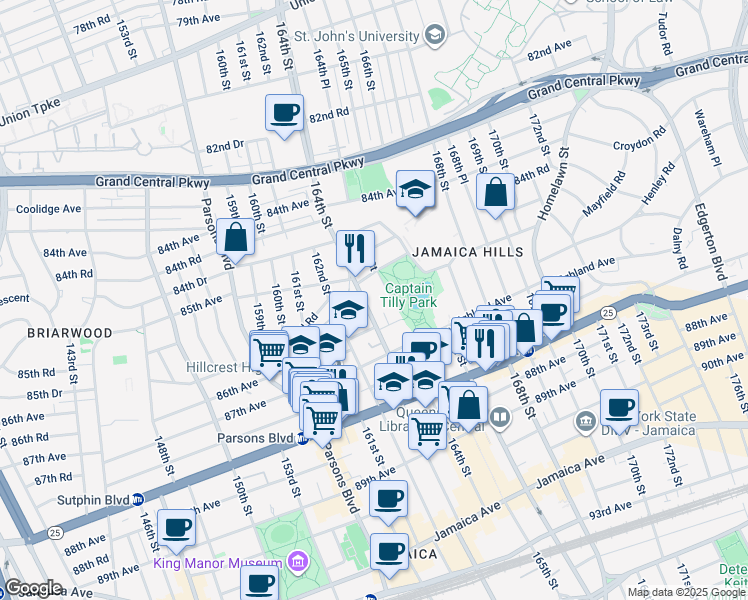Click the Captain Tilly Park label

coord(410,294)
